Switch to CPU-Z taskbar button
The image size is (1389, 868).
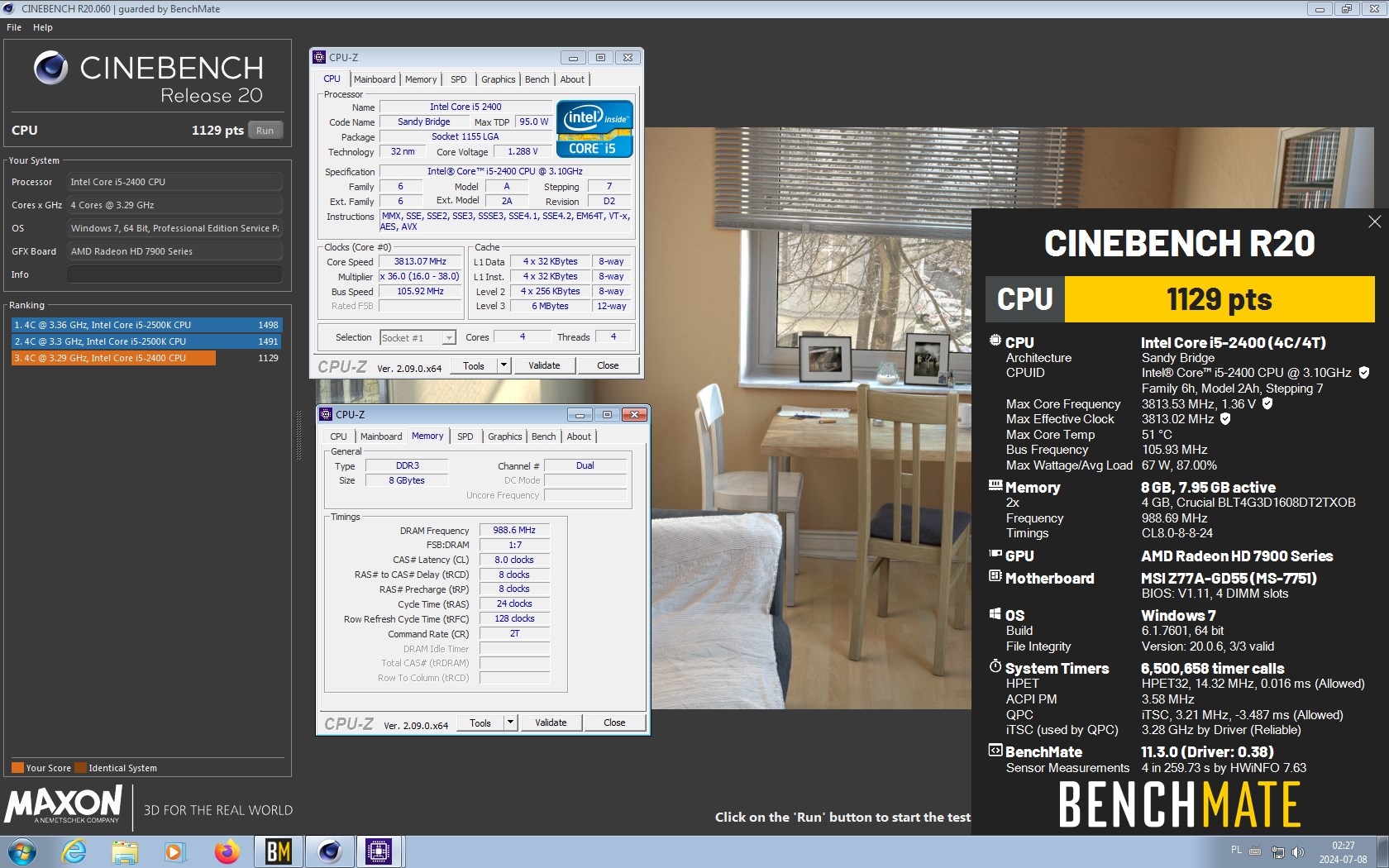point(379,851)
